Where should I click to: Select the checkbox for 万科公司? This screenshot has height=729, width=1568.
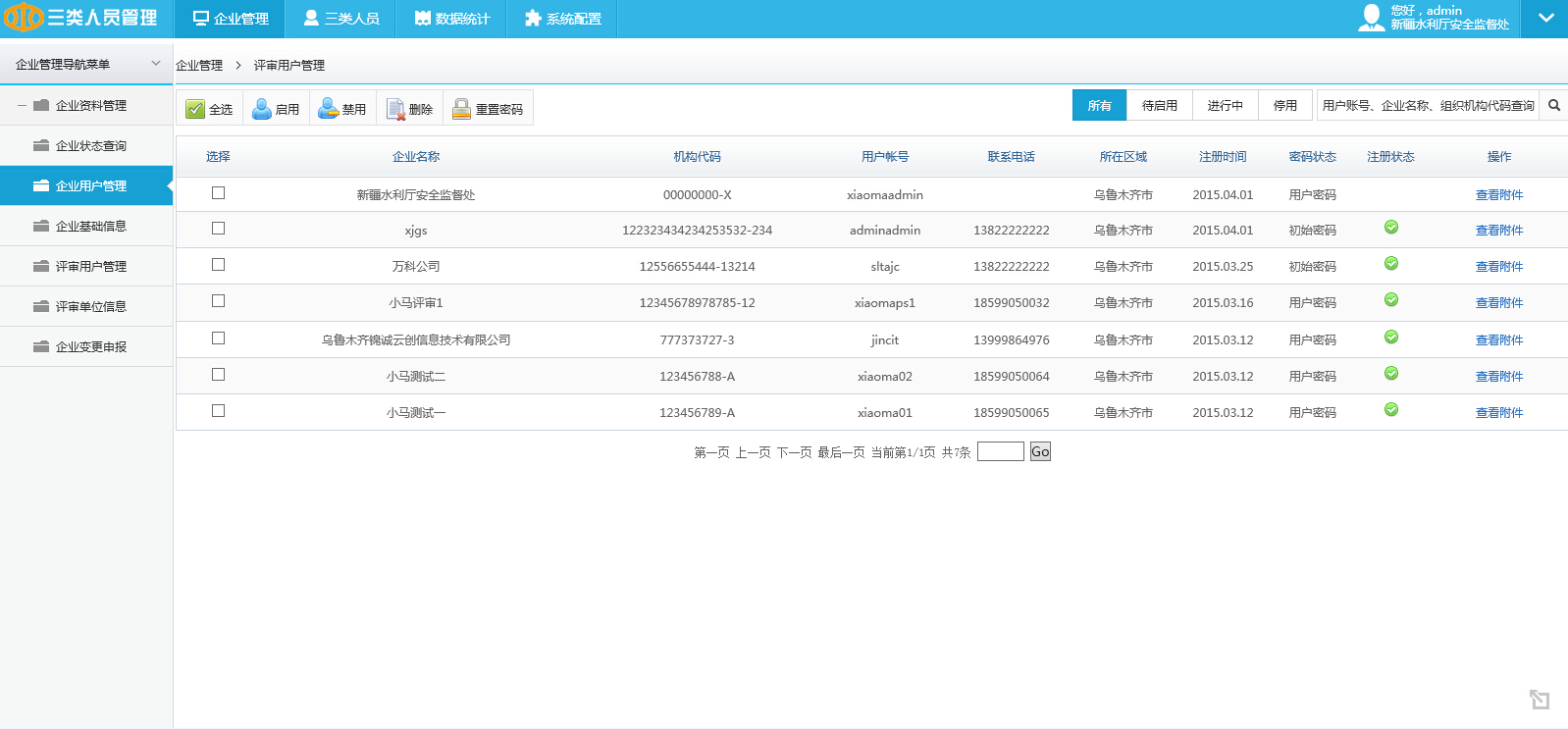point(218,265)
